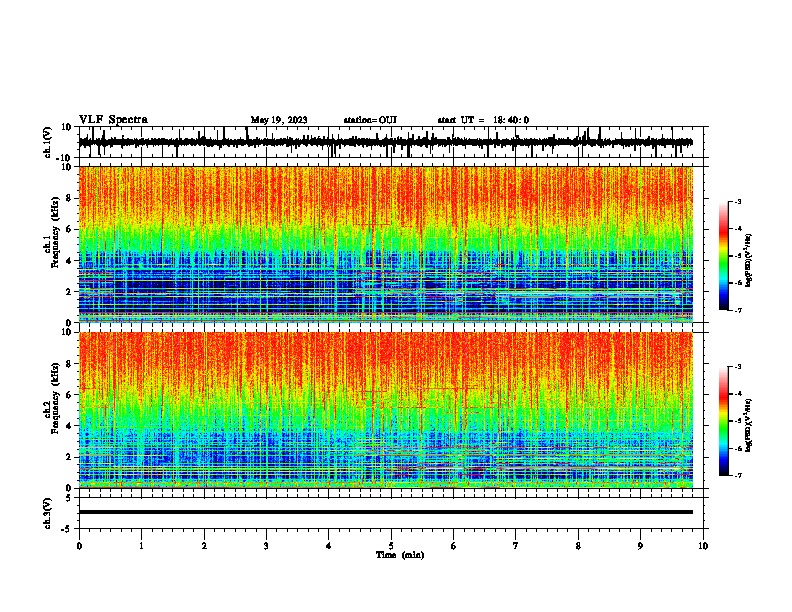The image size is (792, 612).
Task: Select the "start UT = 18:40:0" text
Action: point(483,120)
